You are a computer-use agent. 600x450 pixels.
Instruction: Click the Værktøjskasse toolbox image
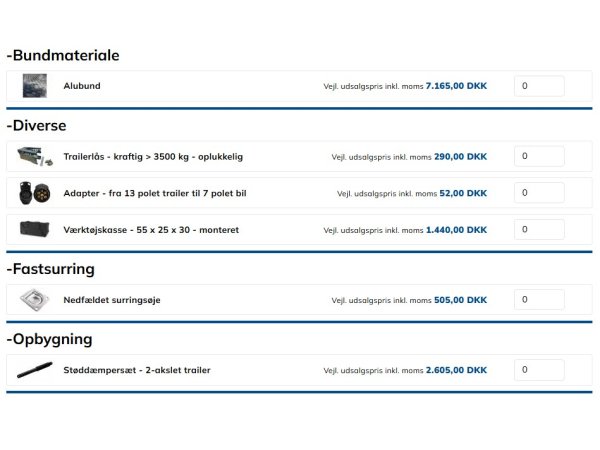tap(34, 229)
